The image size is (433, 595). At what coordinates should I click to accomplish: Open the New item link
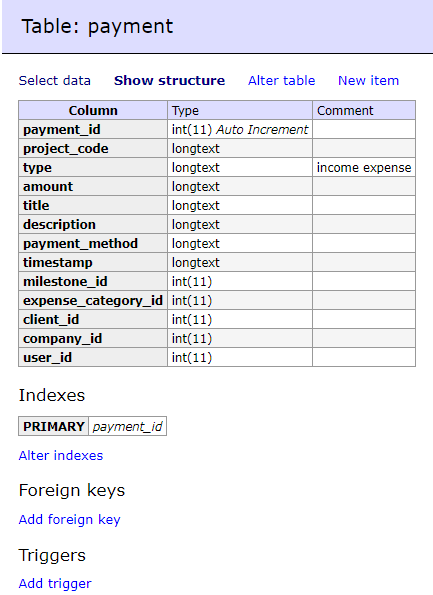point(368,80)
